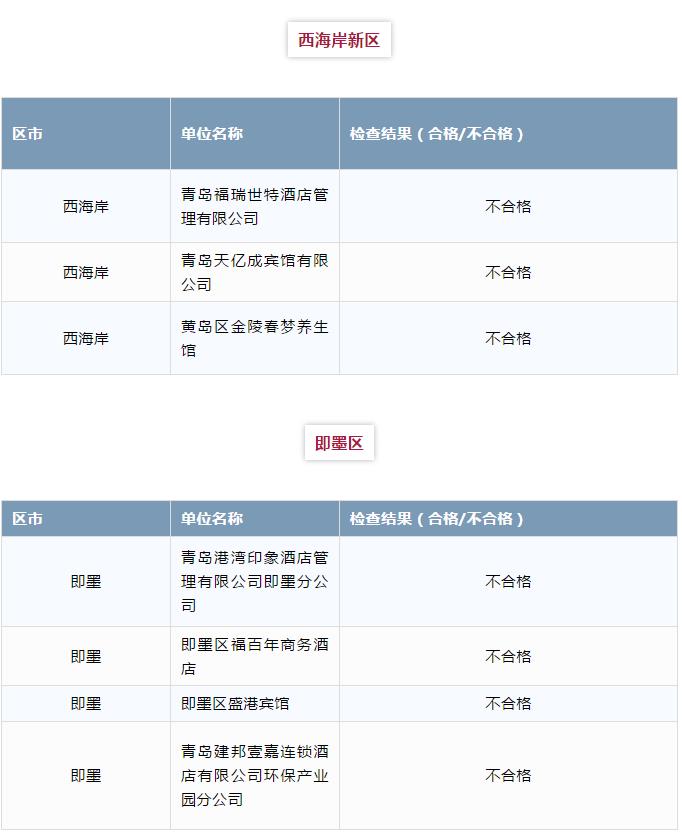This screenshot has width=682, height=836.
Task: Click 检查结果 header in the 即墨区 table
Action: tap(437, 519)
